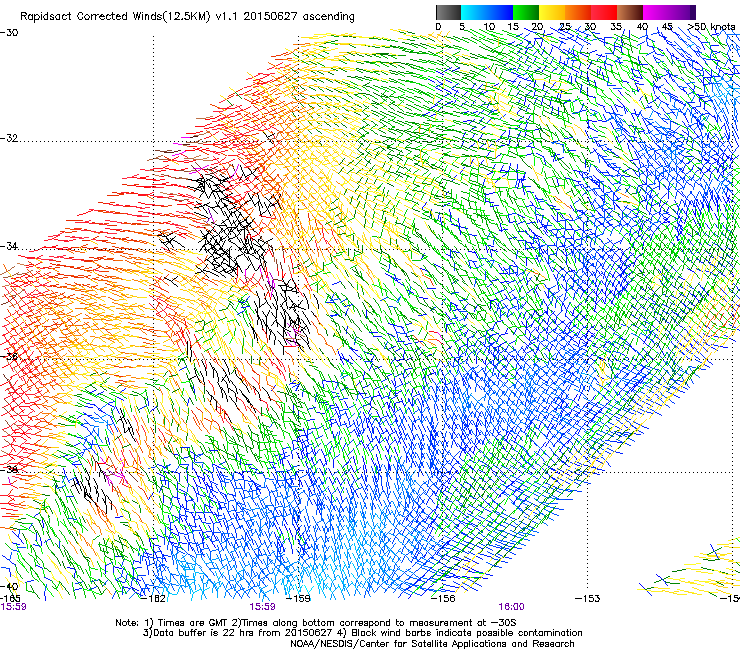Click the '30' legend scale label
740x650 pixels.
click(x=590, y=27)
